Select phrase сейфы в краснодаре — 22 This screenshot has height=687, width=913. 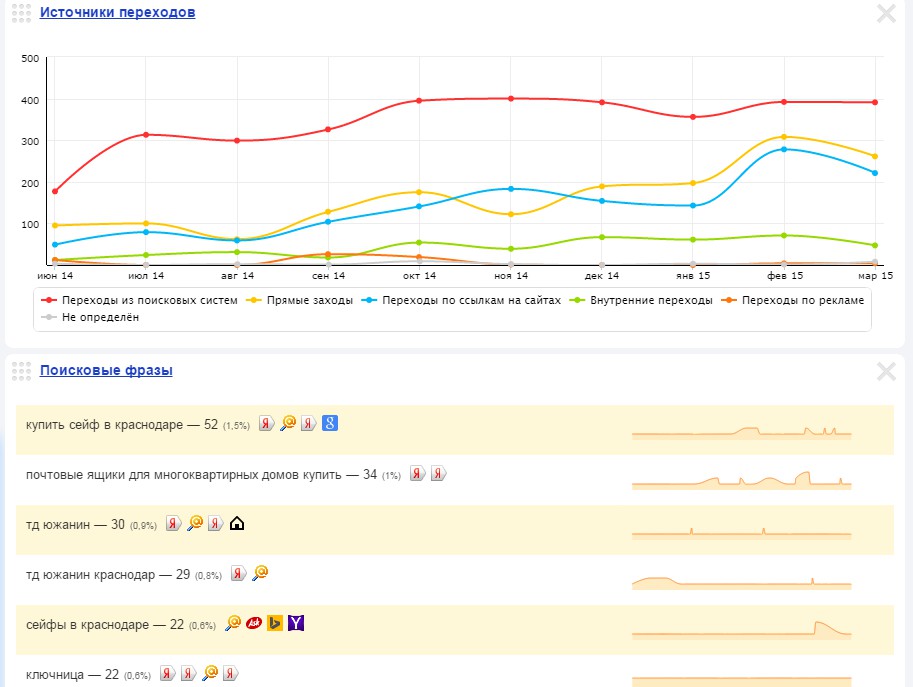click(x=105, y=625)
